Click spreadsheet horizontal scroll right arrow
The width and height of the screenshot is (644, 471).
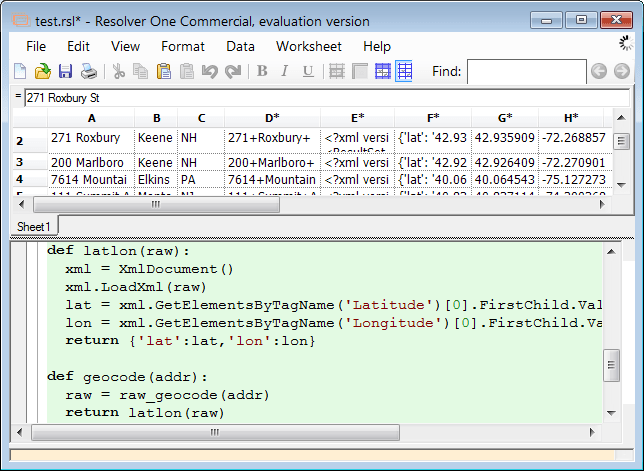(x=602, y=204)
